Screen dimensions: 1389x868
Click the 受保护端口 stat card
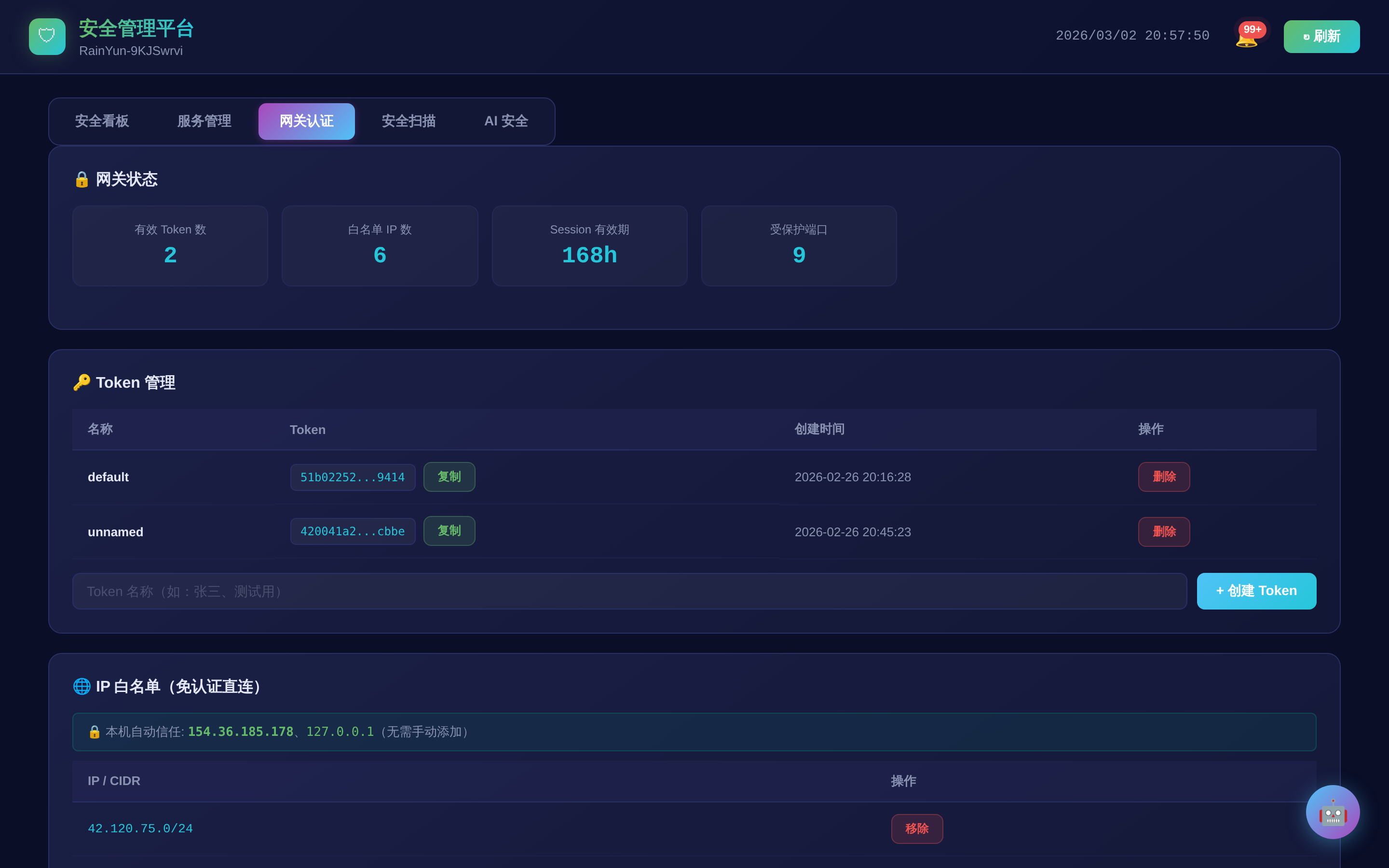798,246
